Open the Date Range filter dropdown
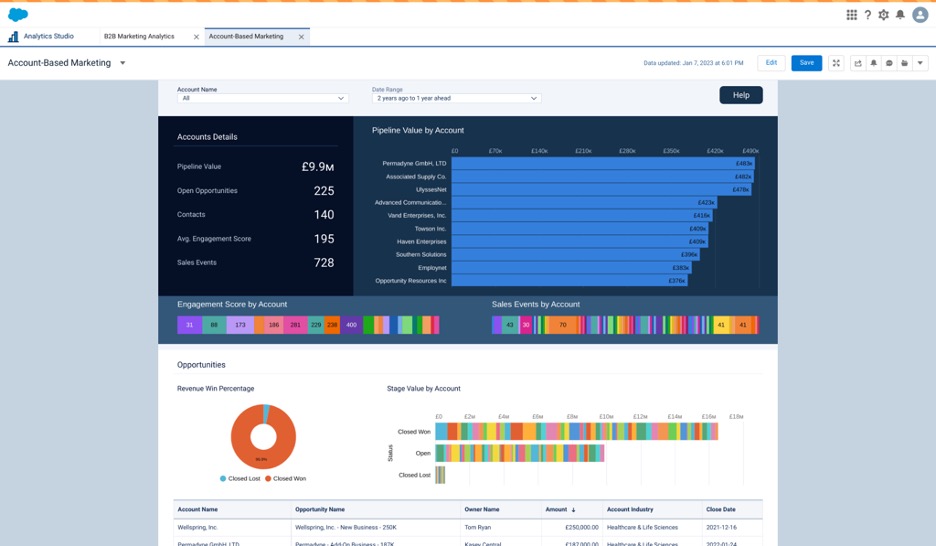 (457, 98)
